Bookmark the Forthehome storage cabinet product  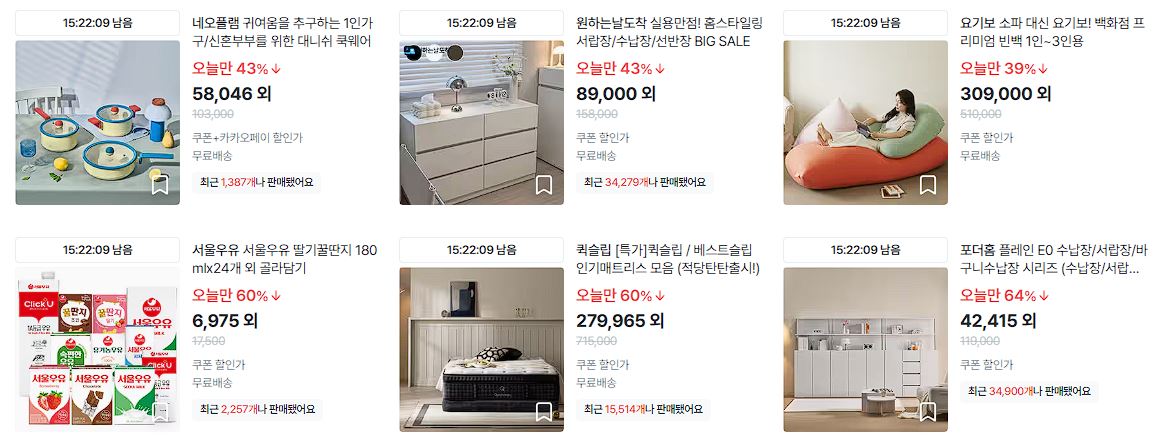click(x=927, y=412)
